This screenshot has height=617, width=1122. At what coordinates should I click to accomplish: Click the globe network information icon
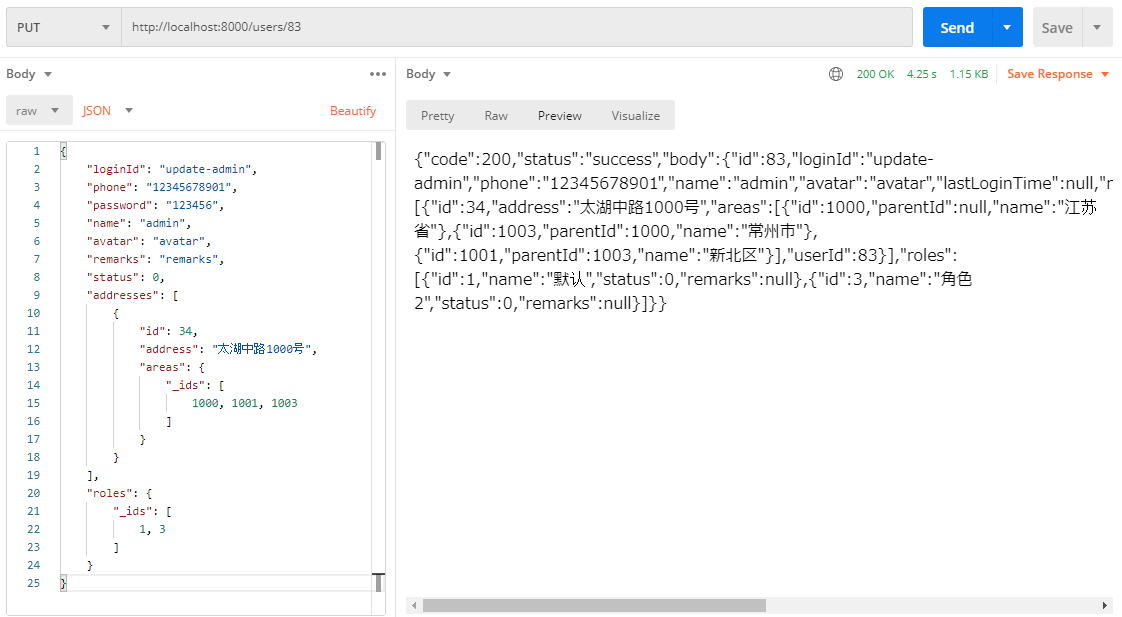point(836,74)
